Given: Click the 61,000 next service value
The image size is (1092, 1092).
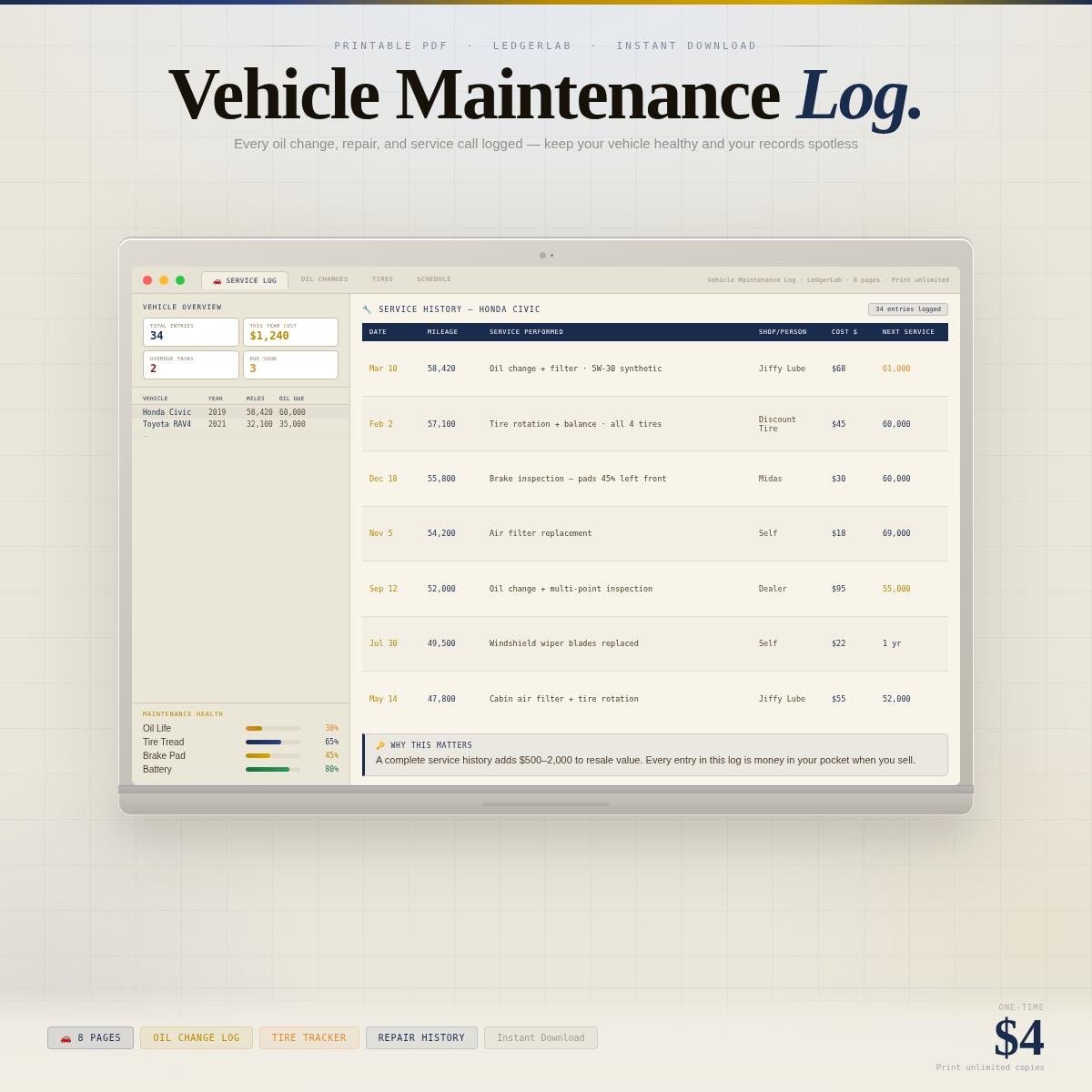Looking at the screenshot, I should [x=896, y=369].
